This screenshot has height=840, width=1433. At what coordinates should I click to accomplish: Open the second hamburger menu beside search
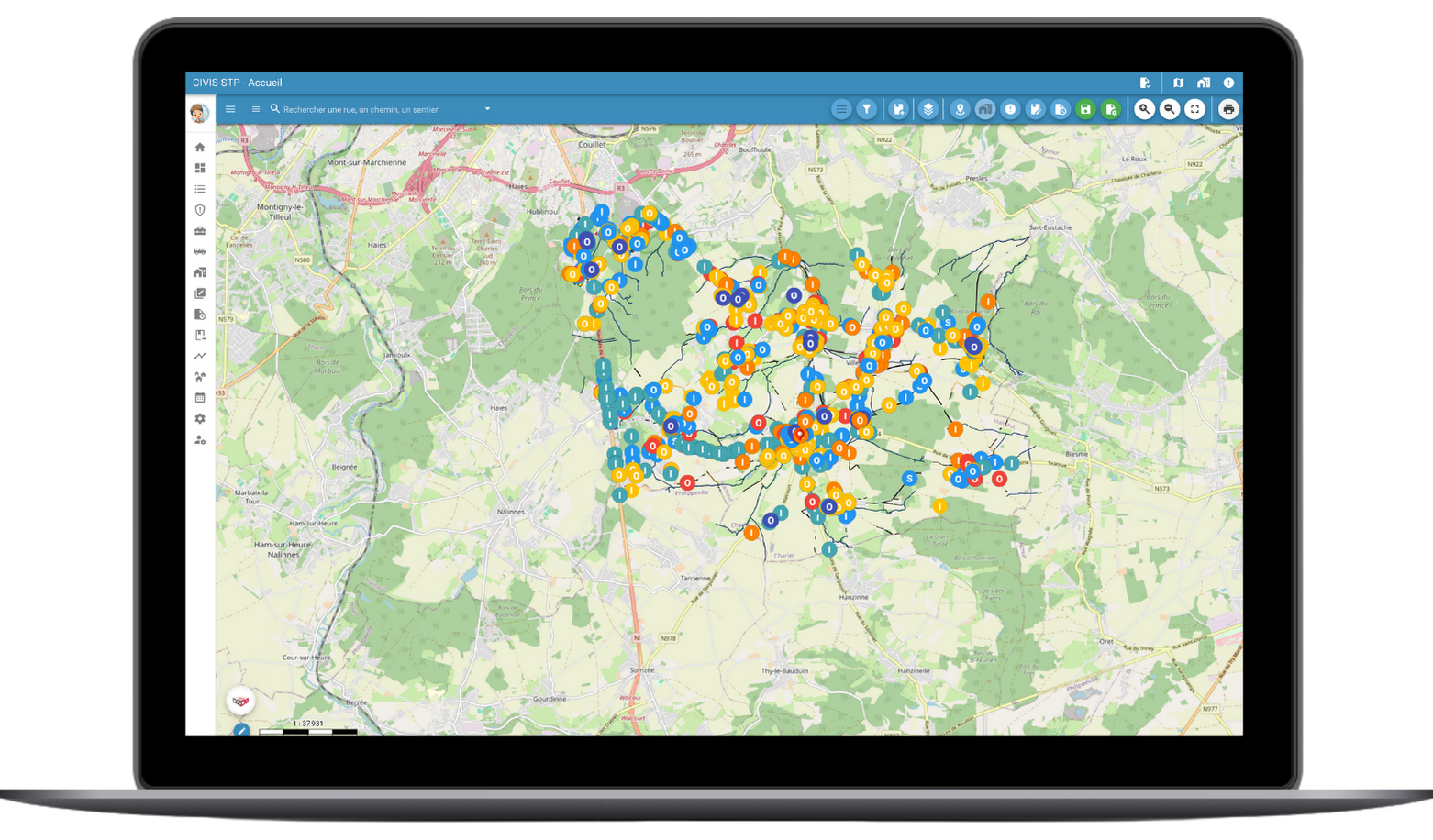coord(256,109)
